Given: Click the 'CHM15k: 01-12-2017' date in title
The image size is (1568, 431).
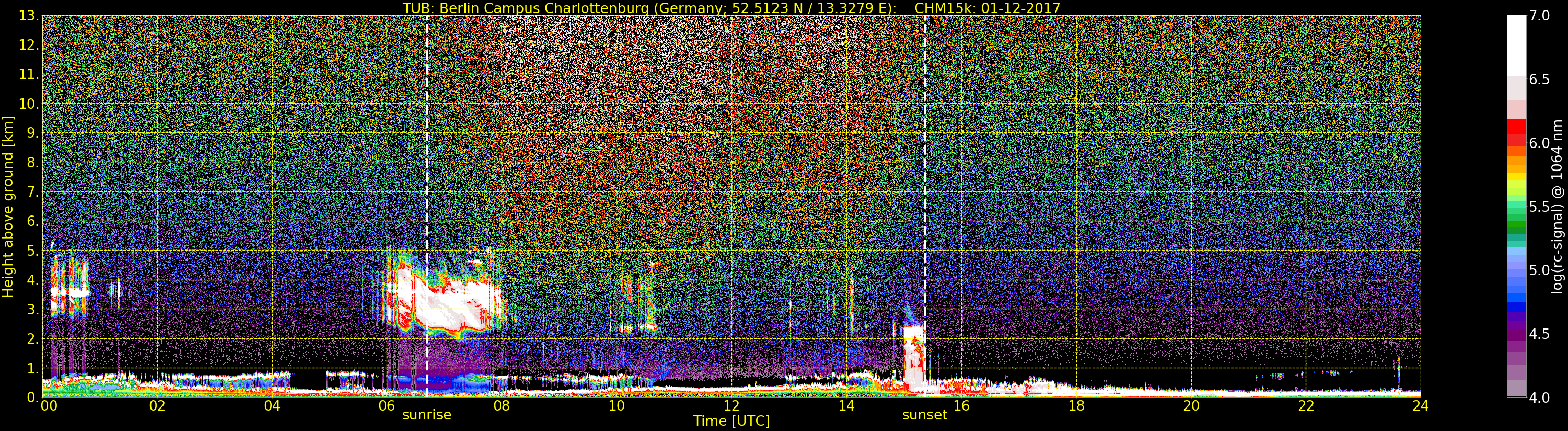Looking at the screenshot, I should (988, 8).
